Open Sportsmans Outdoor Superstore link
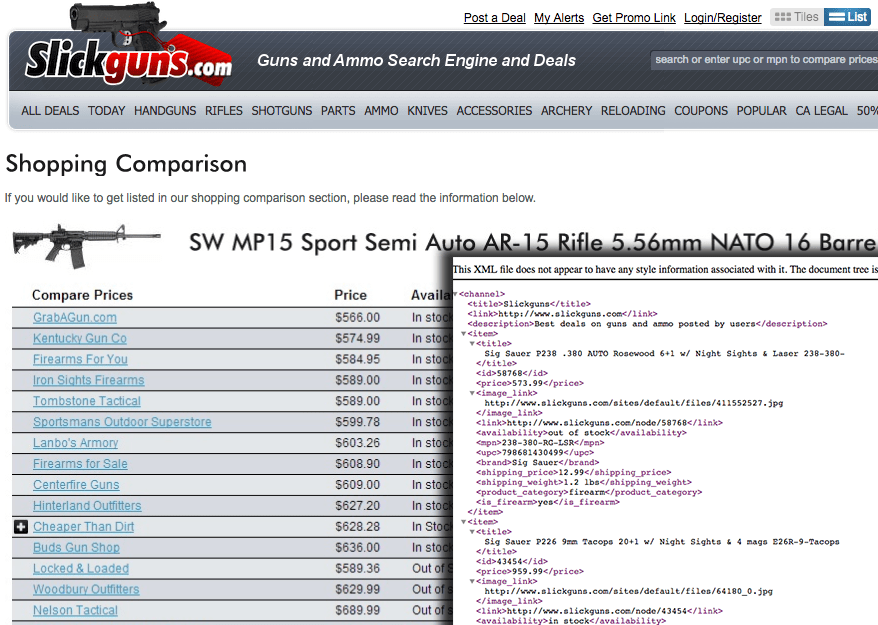 pos(122,422)
